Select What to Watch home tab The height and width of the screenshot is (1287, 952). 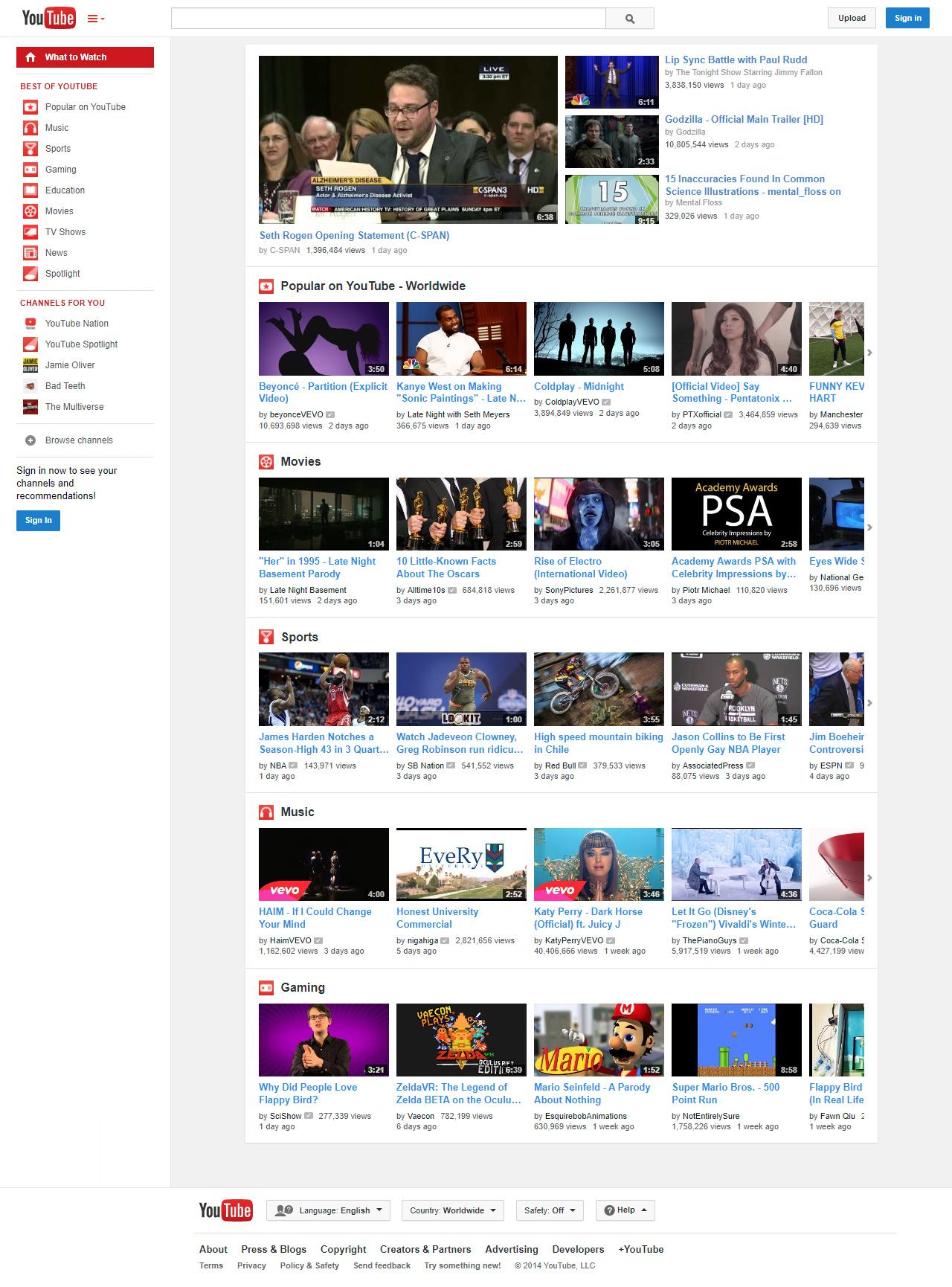[x=85, y=57]
